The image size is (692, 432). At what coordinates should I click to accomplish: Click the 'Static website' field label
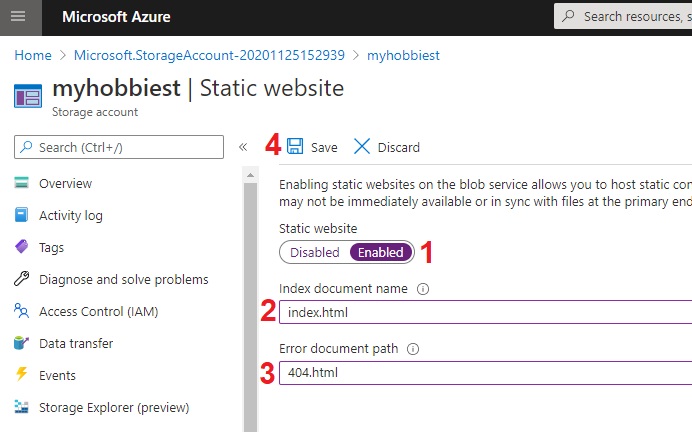pyautogui.click(x=318, y=229)
